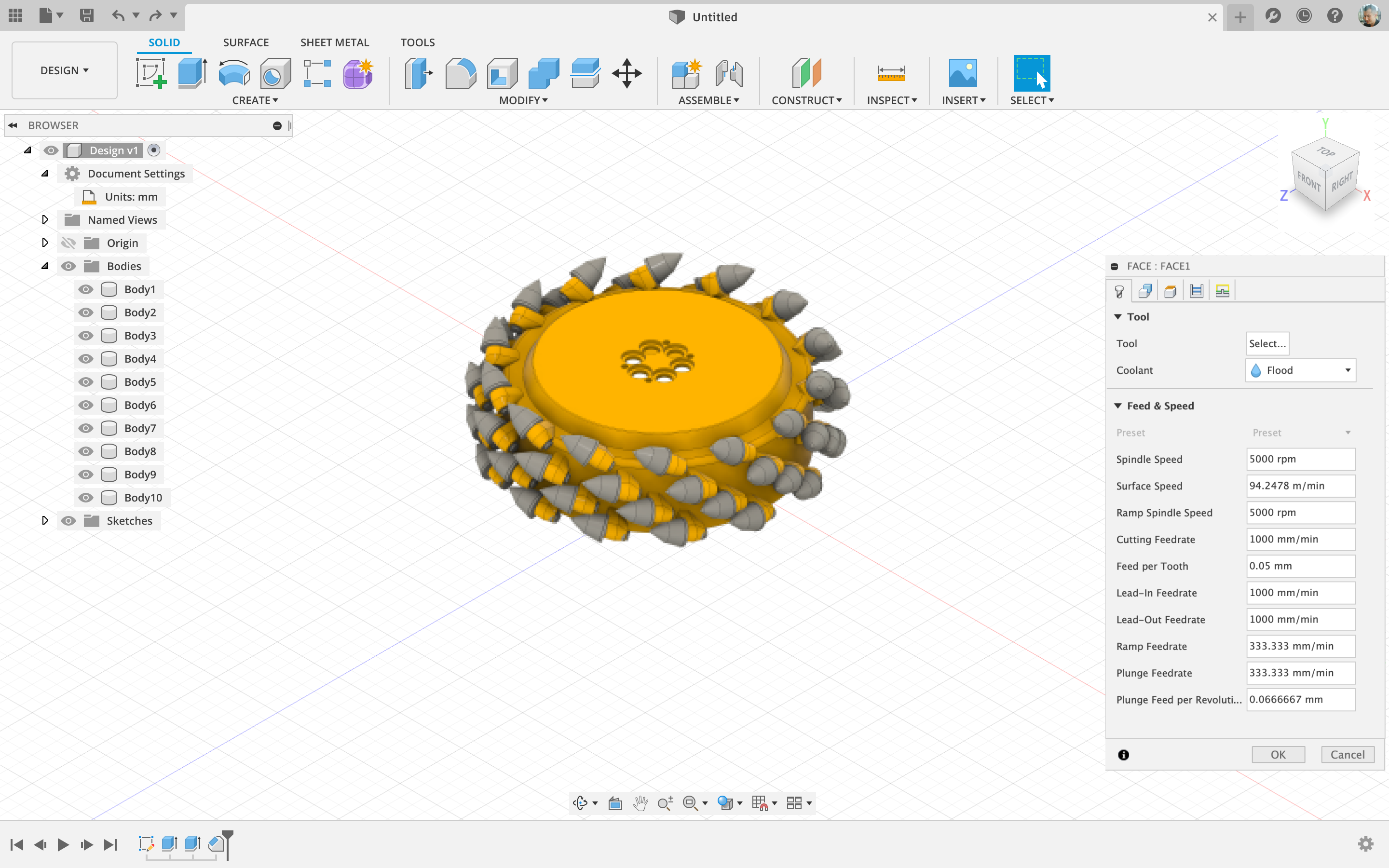The width and height of the screenshot is (1389, 868).
Task: Open the Coolant Flood dropdown
Action: click(1301, 370)
